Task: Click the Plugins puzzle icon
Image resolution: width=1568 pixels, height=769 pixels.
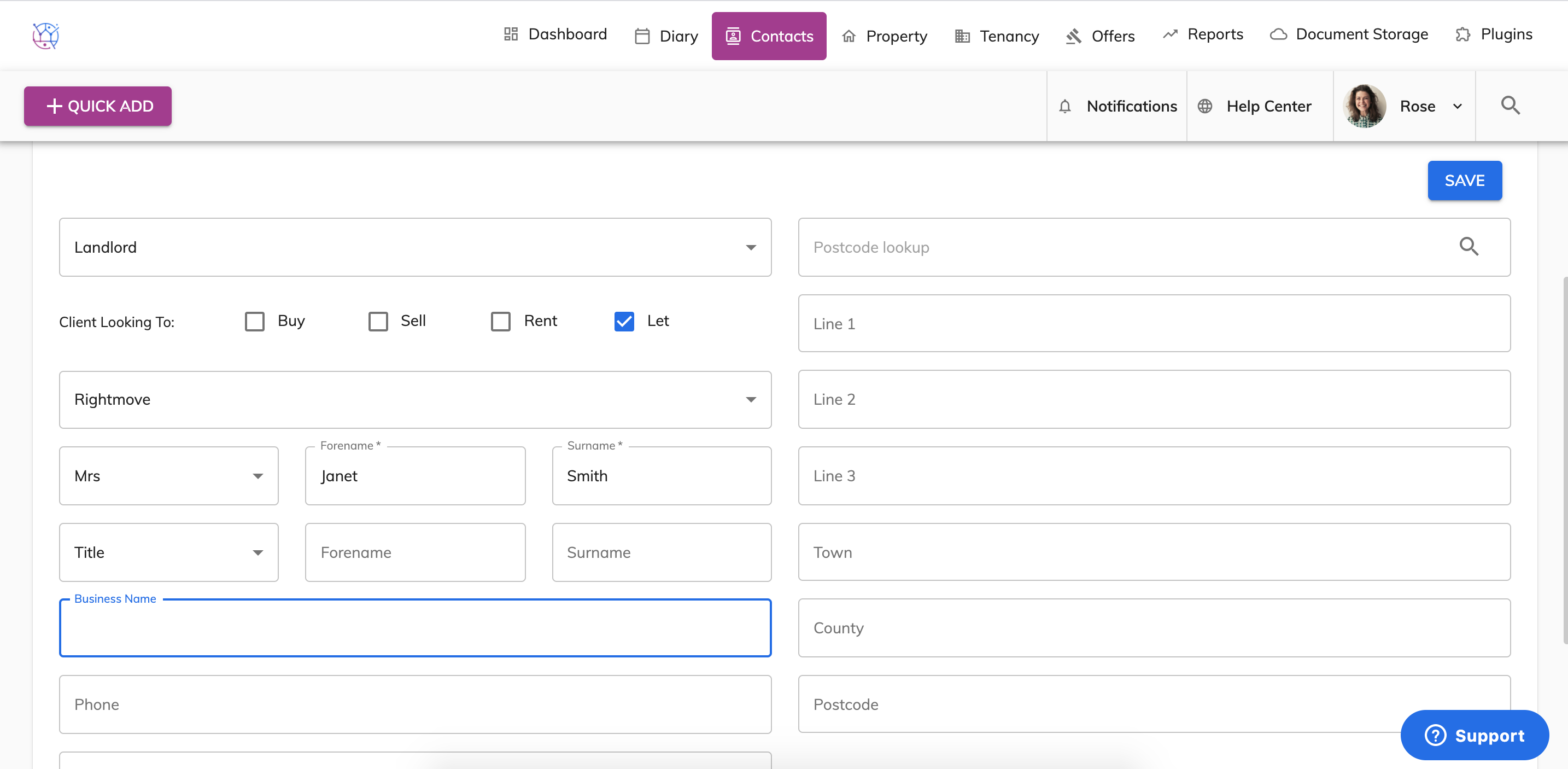Action: 1462,34
